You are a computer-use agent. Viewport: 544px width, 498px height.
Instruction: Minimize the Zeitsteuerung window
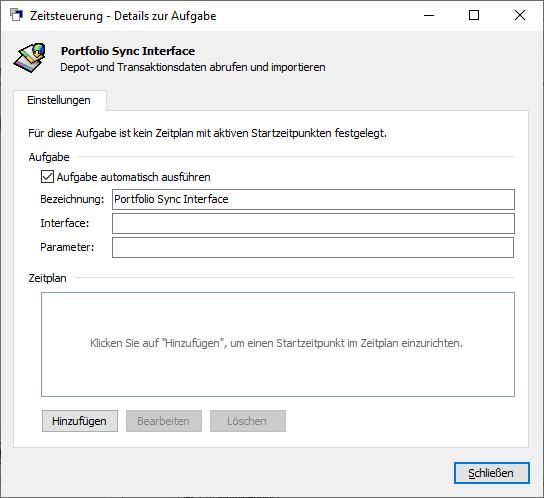(x=429, y=15)
